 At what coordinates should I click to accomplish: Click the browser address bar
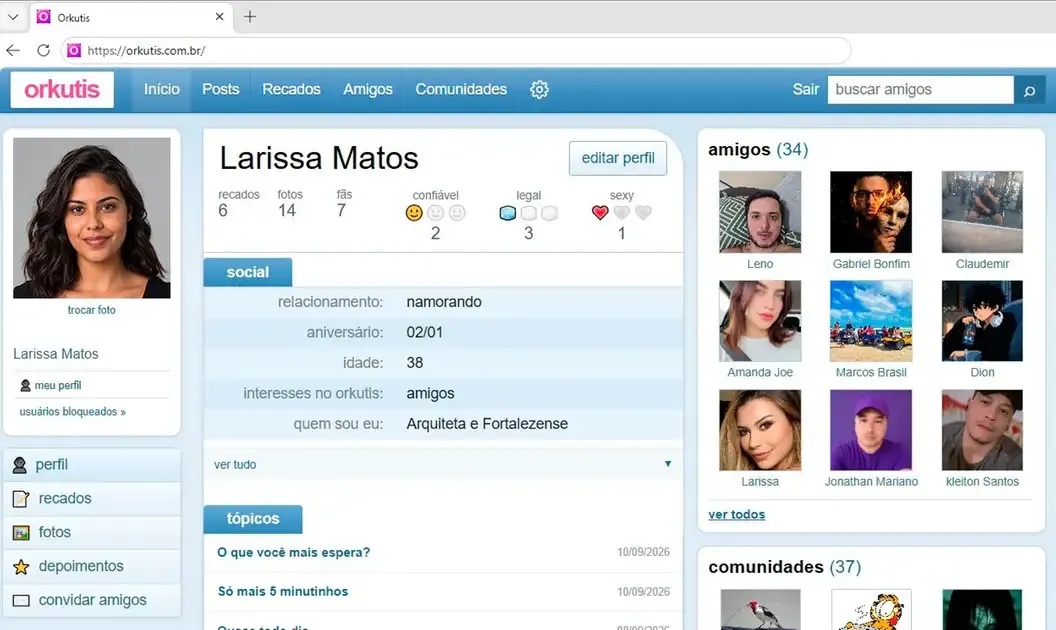point(456,51)
